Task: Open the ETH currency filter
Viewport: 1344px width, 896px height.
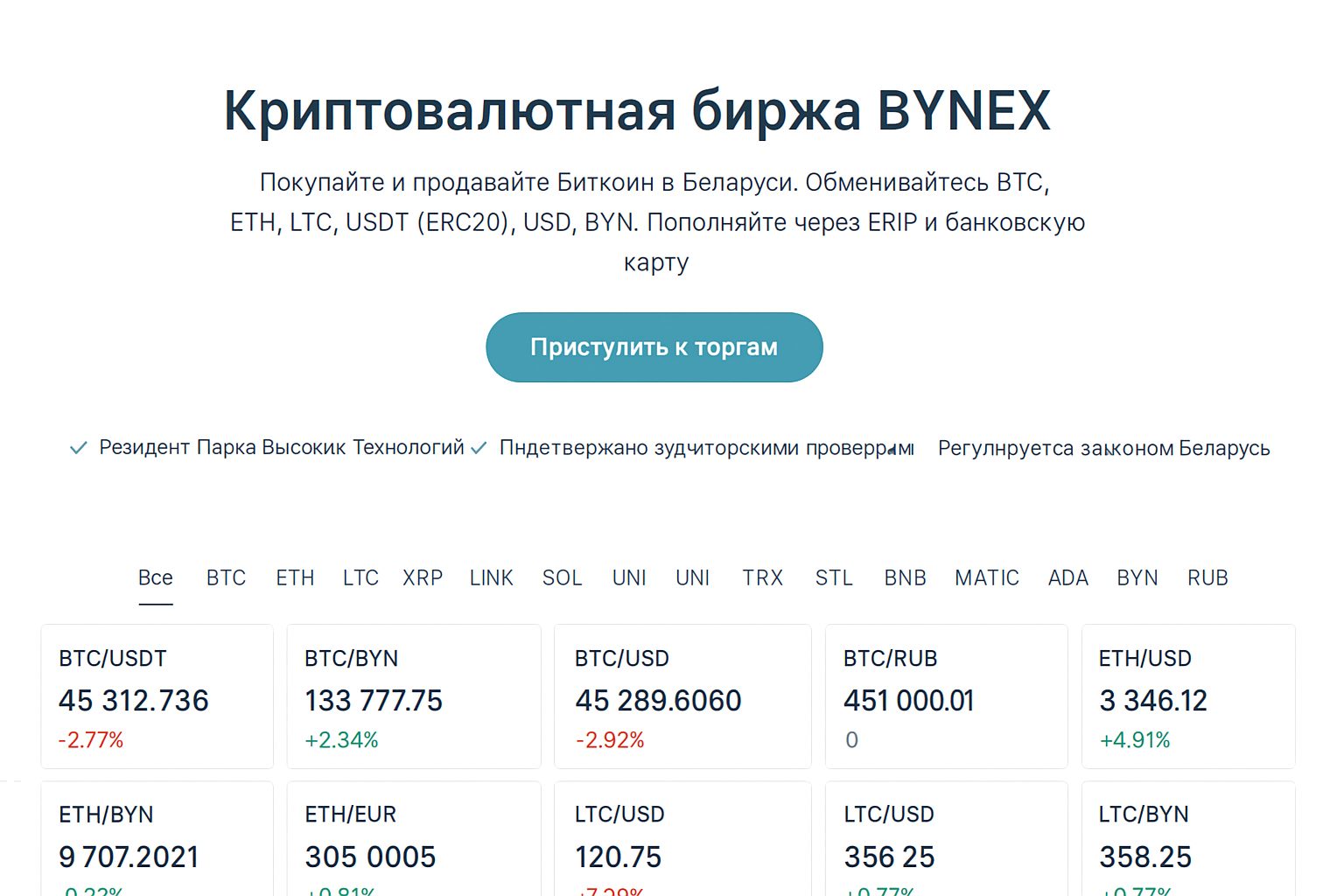Action: 295,577
